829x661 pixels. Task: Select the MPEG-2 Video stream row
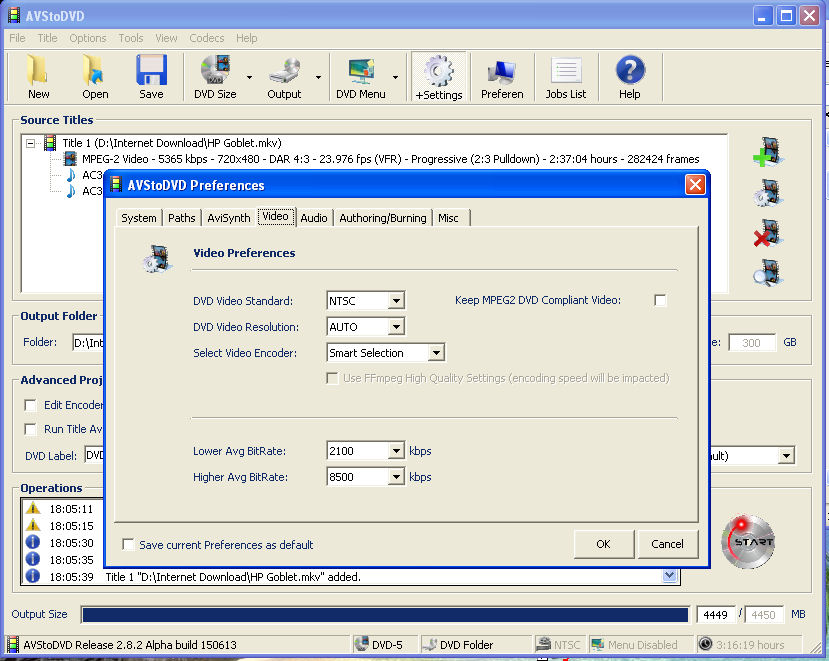[x=390, y=159]
